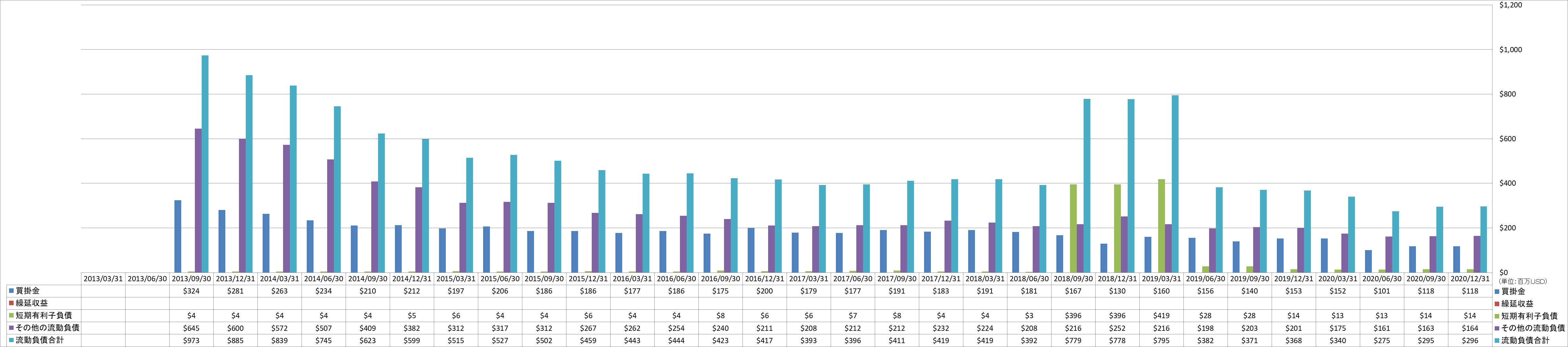Select the $973 cell in 流動負債合計 row

[x=191, y=340]
